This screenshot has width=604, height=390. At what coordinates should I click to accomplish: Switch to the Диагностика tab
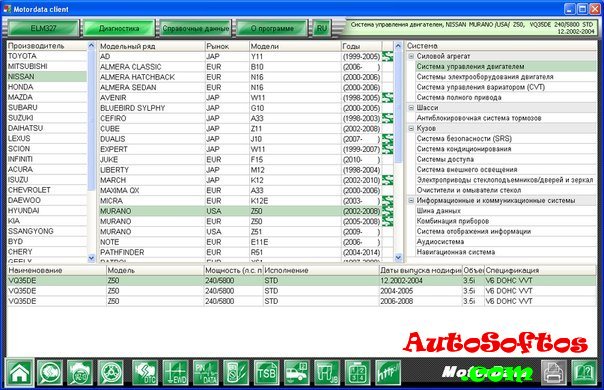click(119, 28)
